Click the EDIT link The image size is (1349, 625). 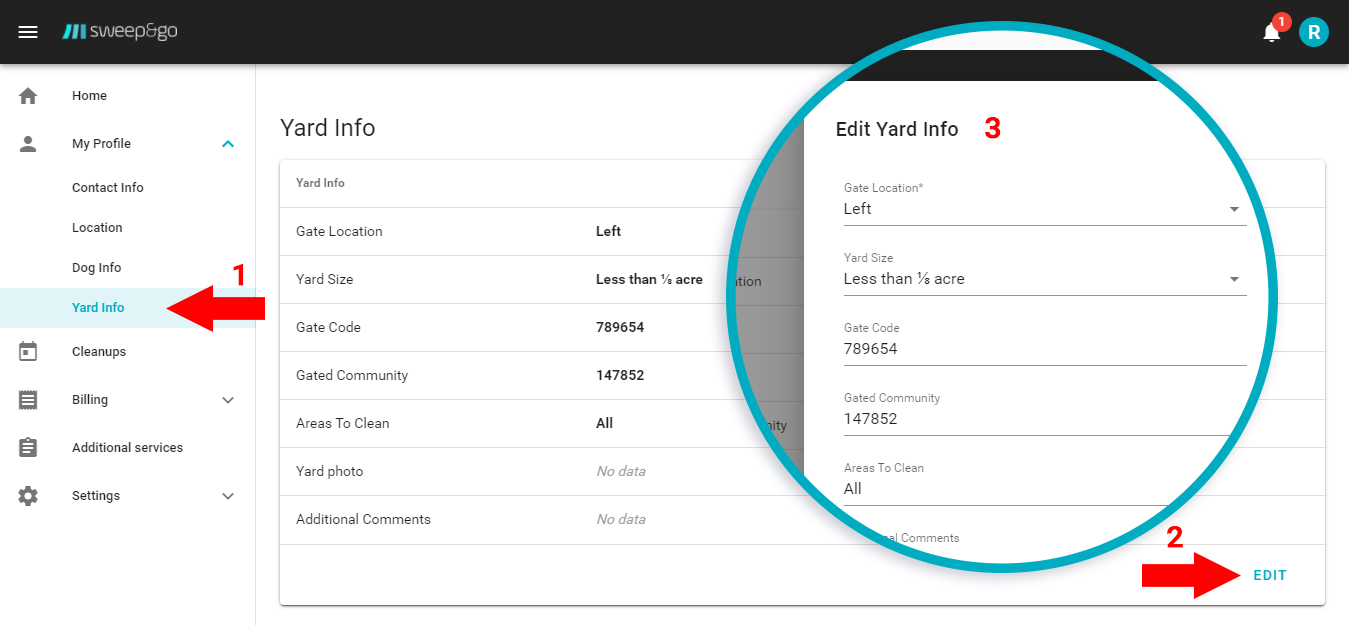[1268, 575]
